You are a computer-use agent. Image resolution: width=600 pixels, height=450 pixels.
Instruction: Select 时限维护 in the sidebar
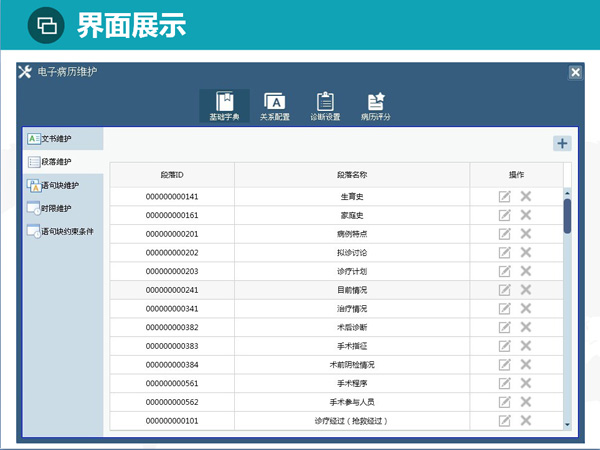tap(63, 208)
